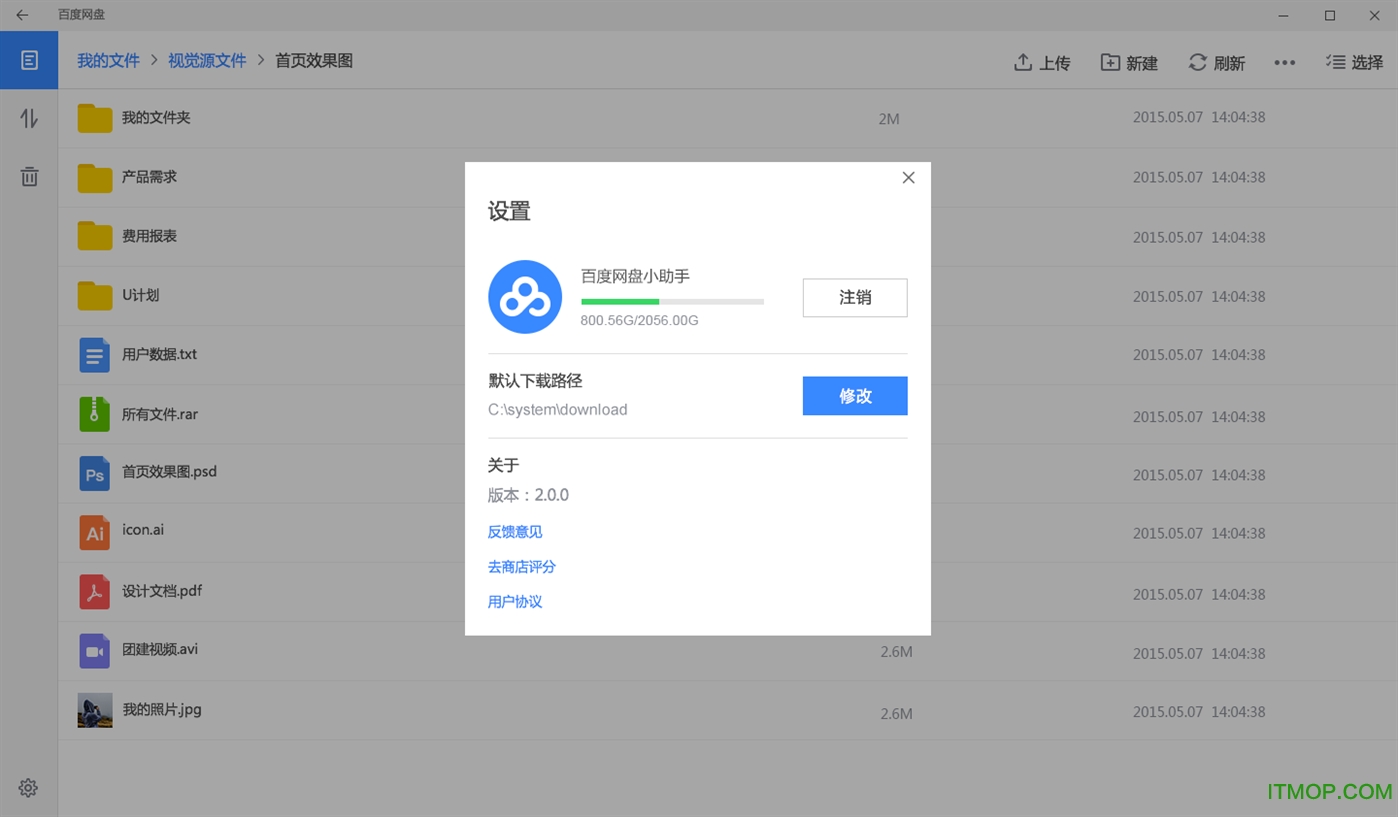The width and height of the screenshot is (1398, 817).
Task: Click the 刷新 refresh button
Action: click(x=1216, y=62)
